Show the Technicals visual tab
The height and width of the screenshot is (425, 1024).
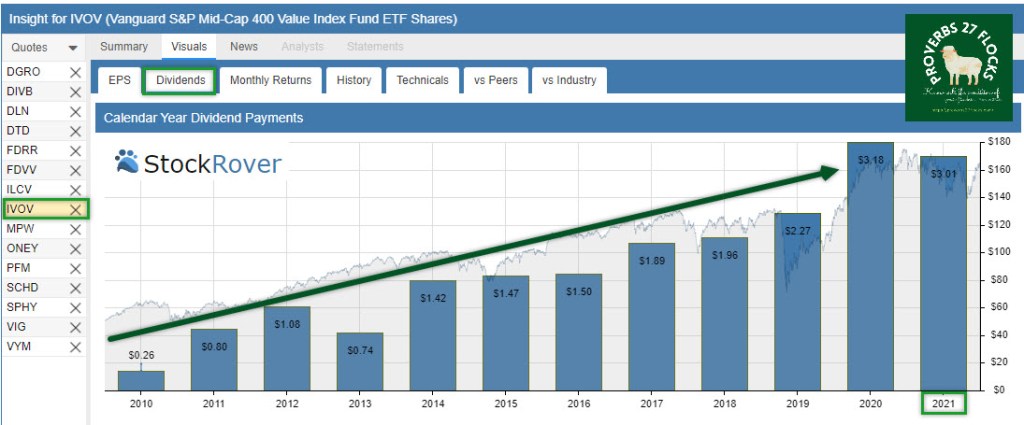[x=424, y=80]
